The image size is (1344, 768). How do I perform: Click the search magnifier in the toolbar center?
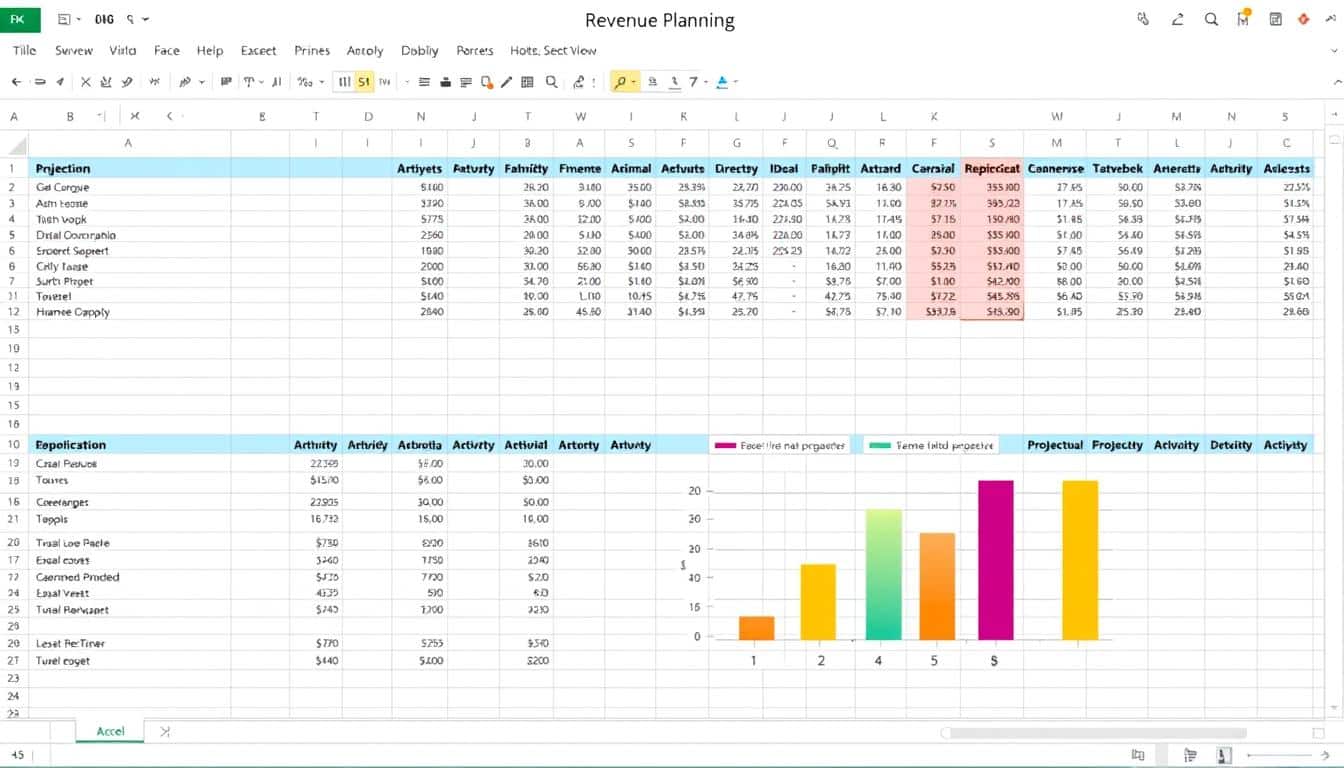pos(551,82)
